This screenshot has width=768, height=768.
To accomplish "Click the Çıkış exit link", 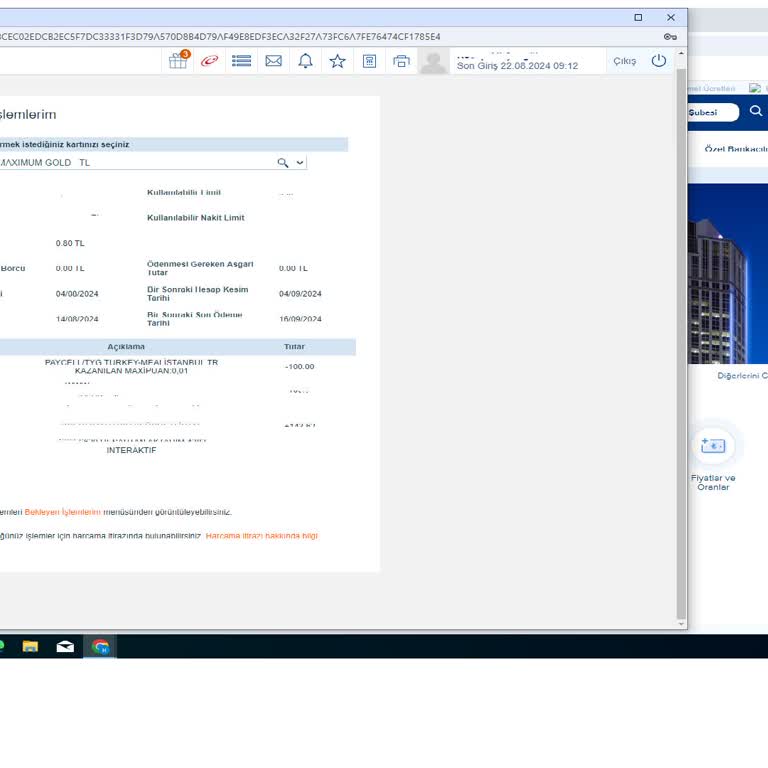I will coord(624,61).
